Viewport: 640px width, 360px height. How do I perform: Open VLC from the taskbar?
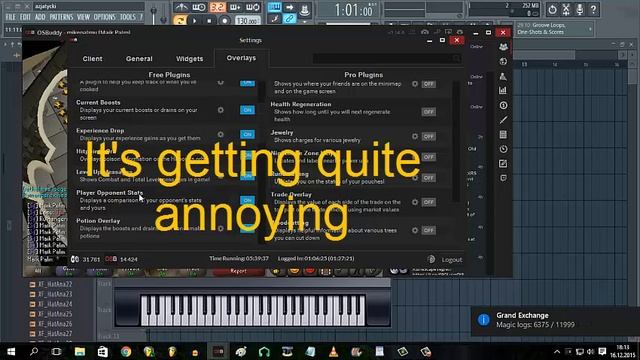tap(333, 351)
